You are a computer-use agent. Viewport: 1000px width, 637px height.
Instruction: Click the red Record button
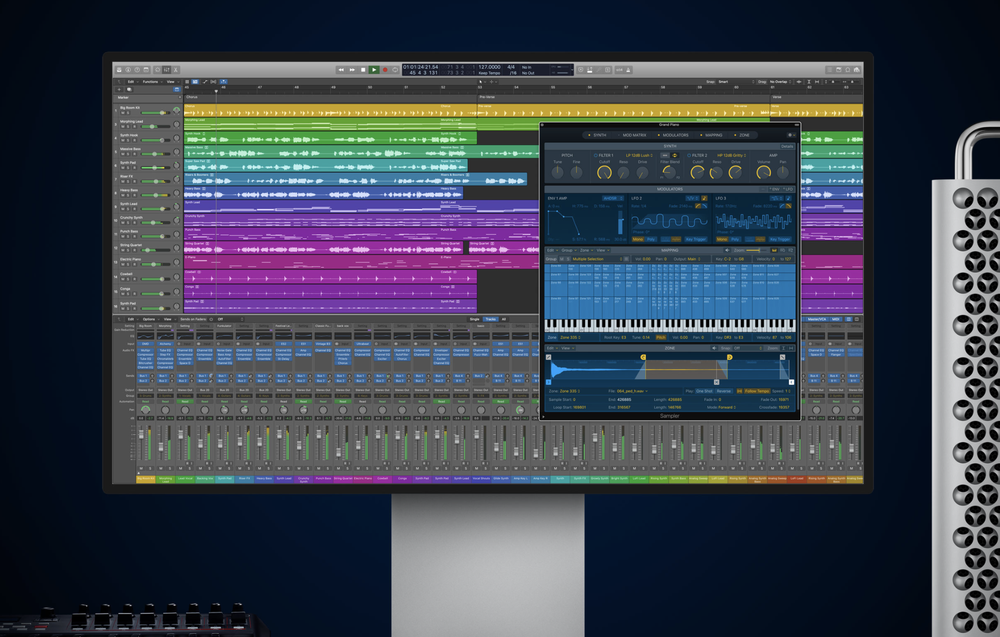385,70
